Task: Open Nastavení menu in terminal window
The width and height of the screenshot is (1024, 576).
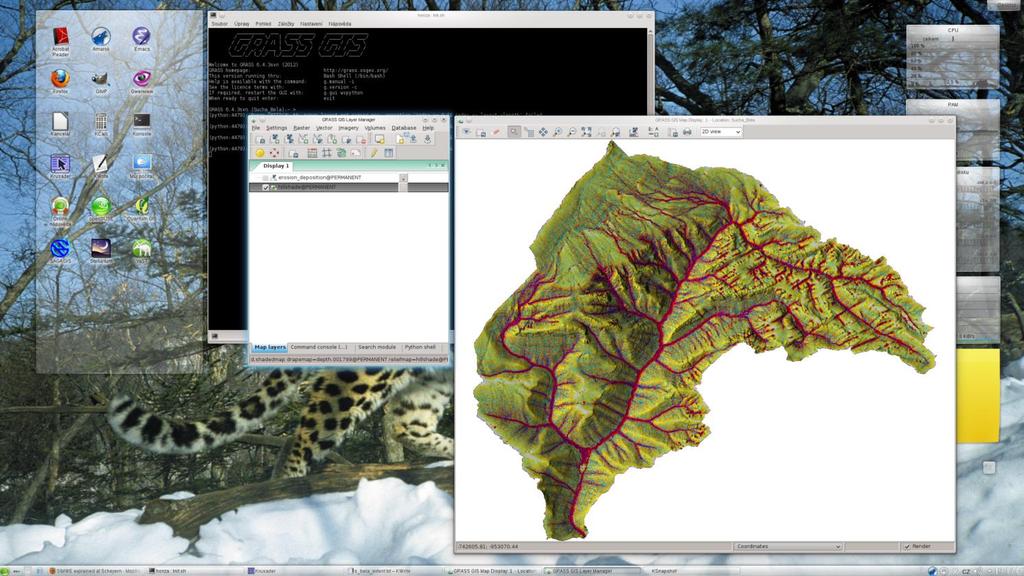Action: pyautogui.click(x=311, y=24)
